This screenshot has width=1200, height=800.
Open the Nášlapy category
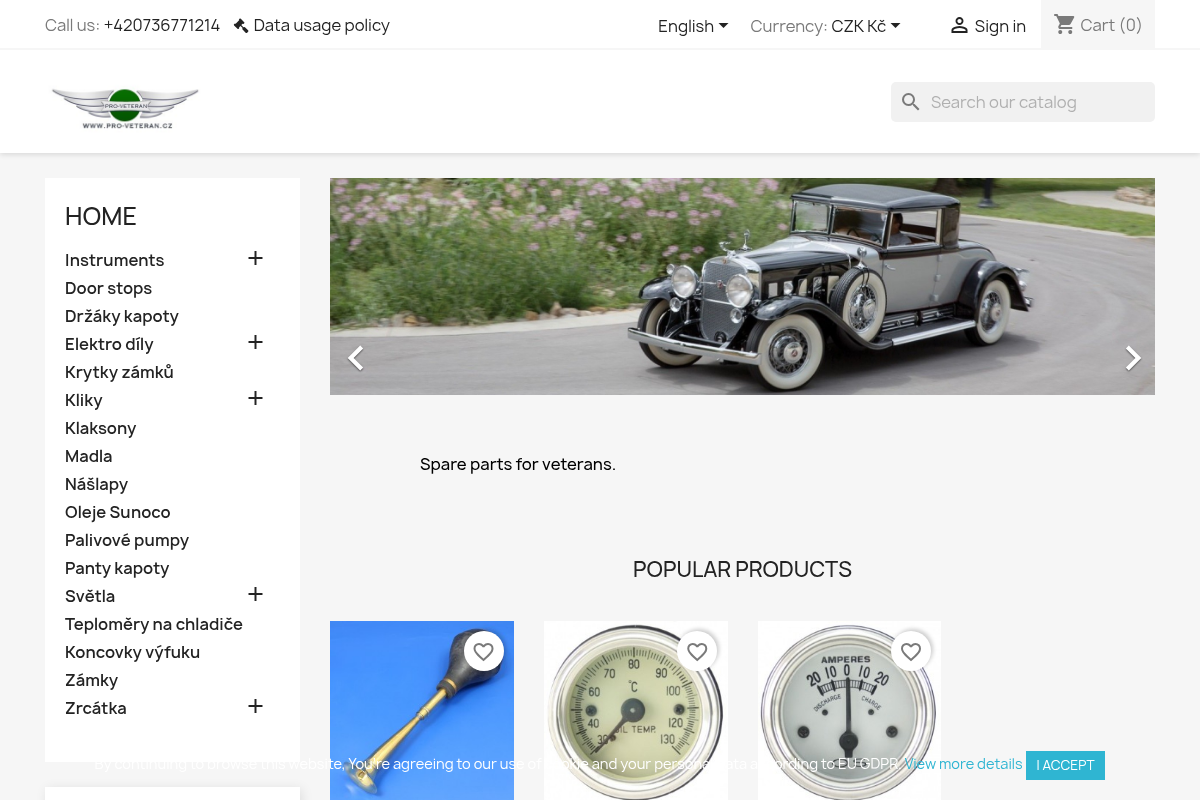click(96, 484)
